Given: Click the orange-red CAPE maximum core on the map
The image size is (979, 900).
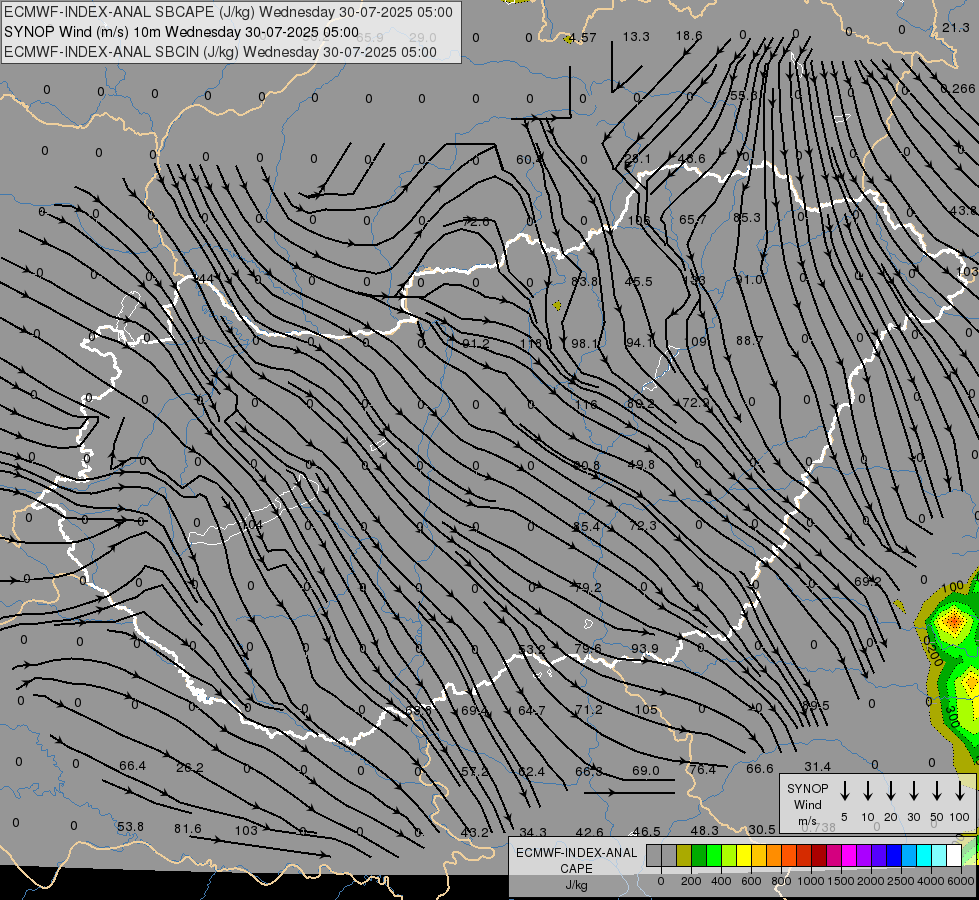Looking at the screenshot, I should click(953, 621).
